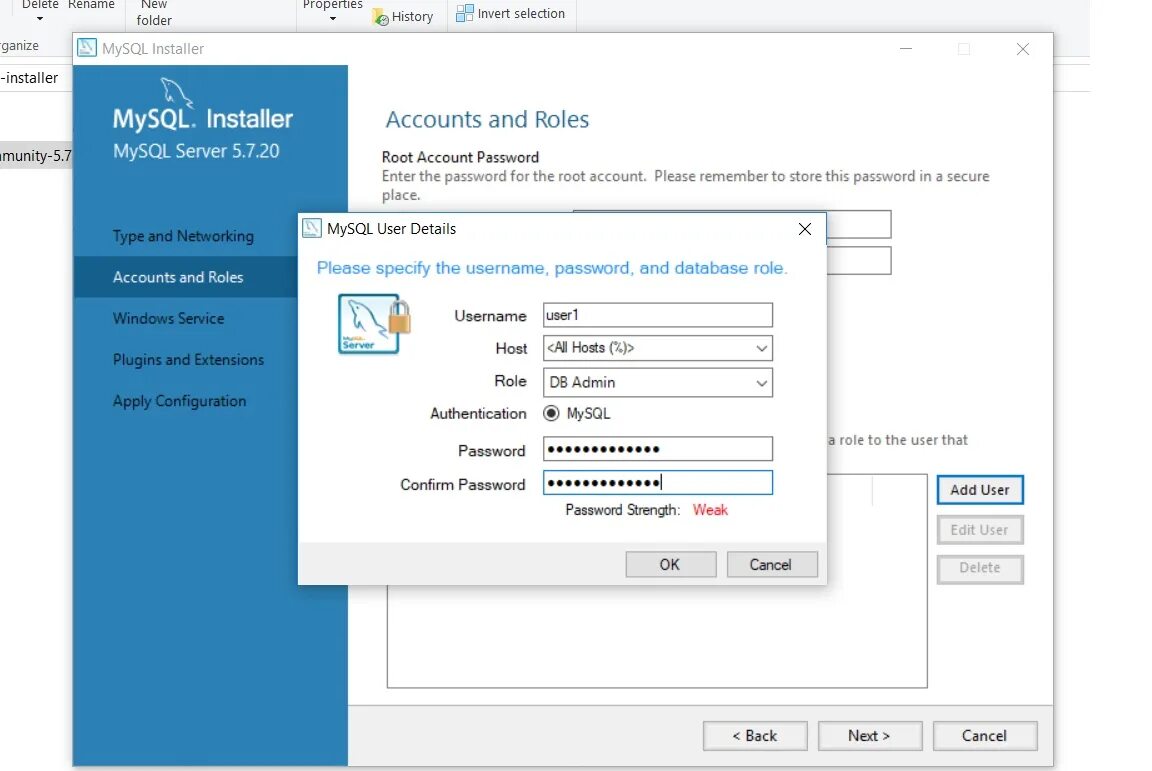The width and height of the screenshot is (1152, 771).
Task: Go to the Windows Service step
Action: [x=168, y=318]
